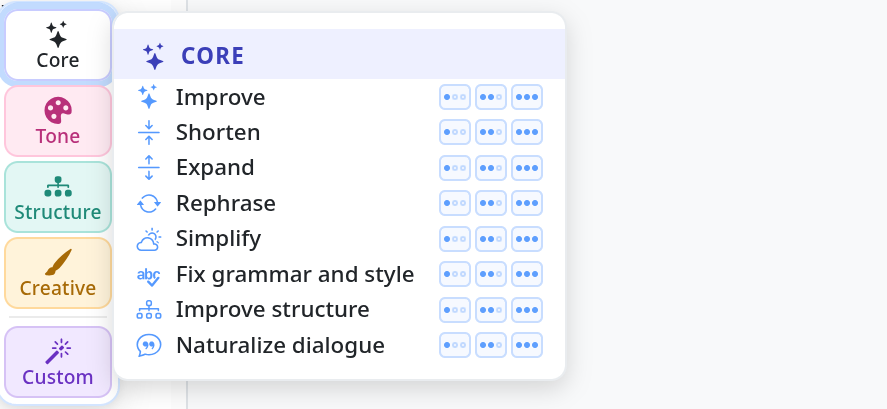Click the Improve structure hierarchy icon
Image resolution: width=887 pixels, height=409 pixels.
(149, 309)
